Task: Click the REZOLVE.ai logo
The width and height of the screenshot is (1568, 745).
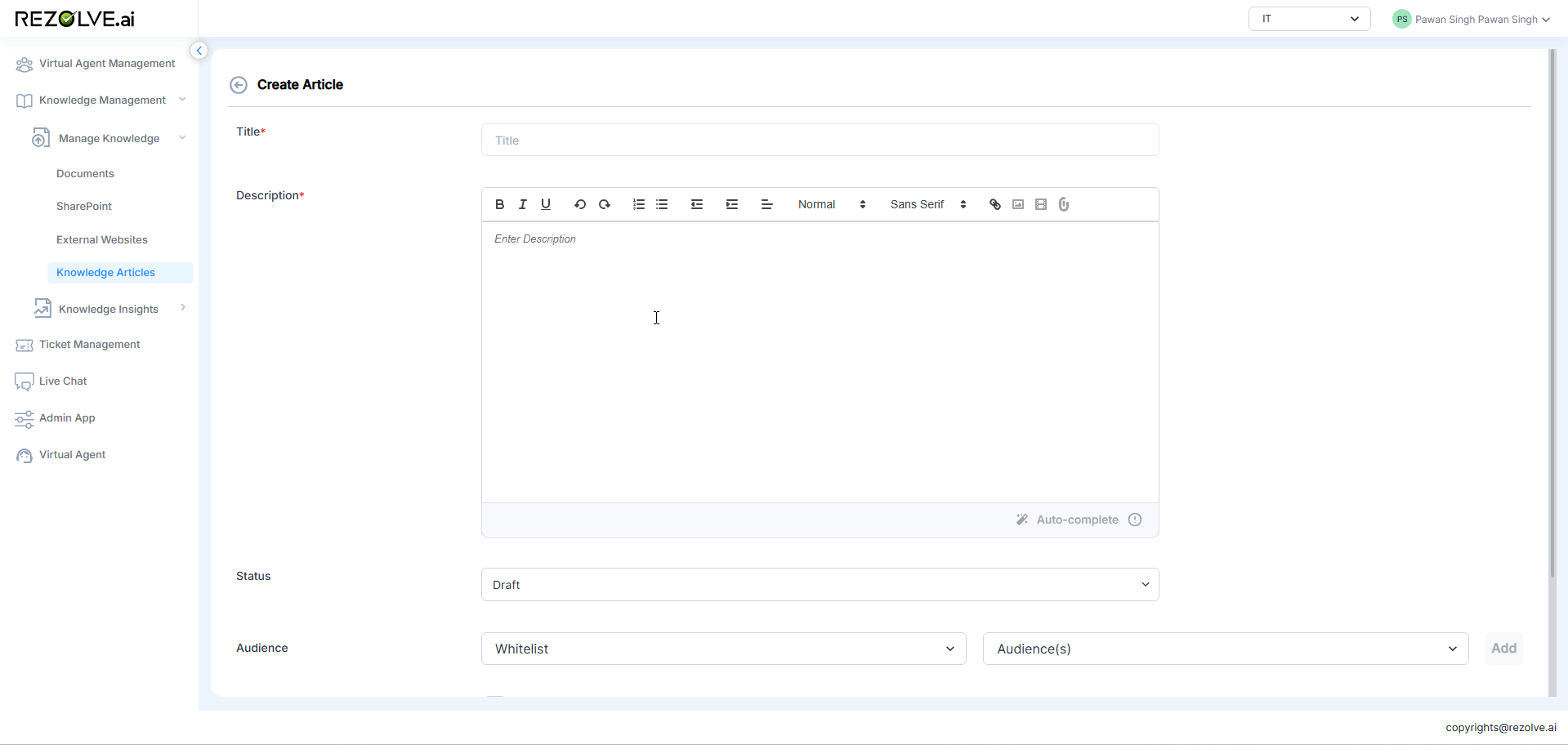Action: (74, 19)
